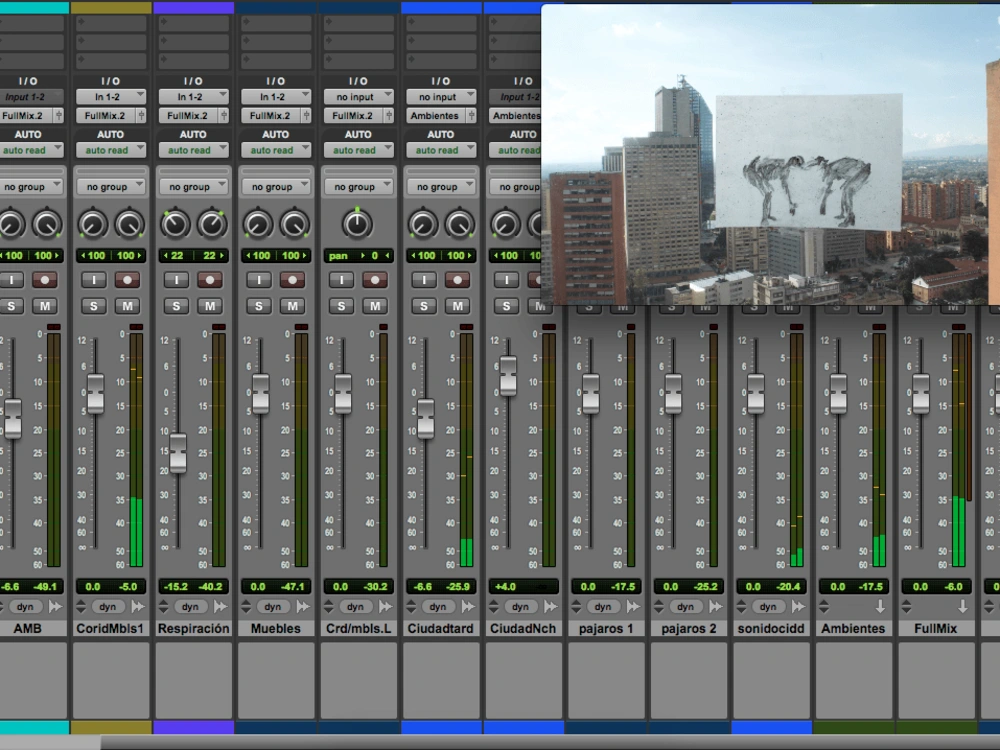
Task: Toggle input monitoring on CiudadNch track
Action: [506, 280]
